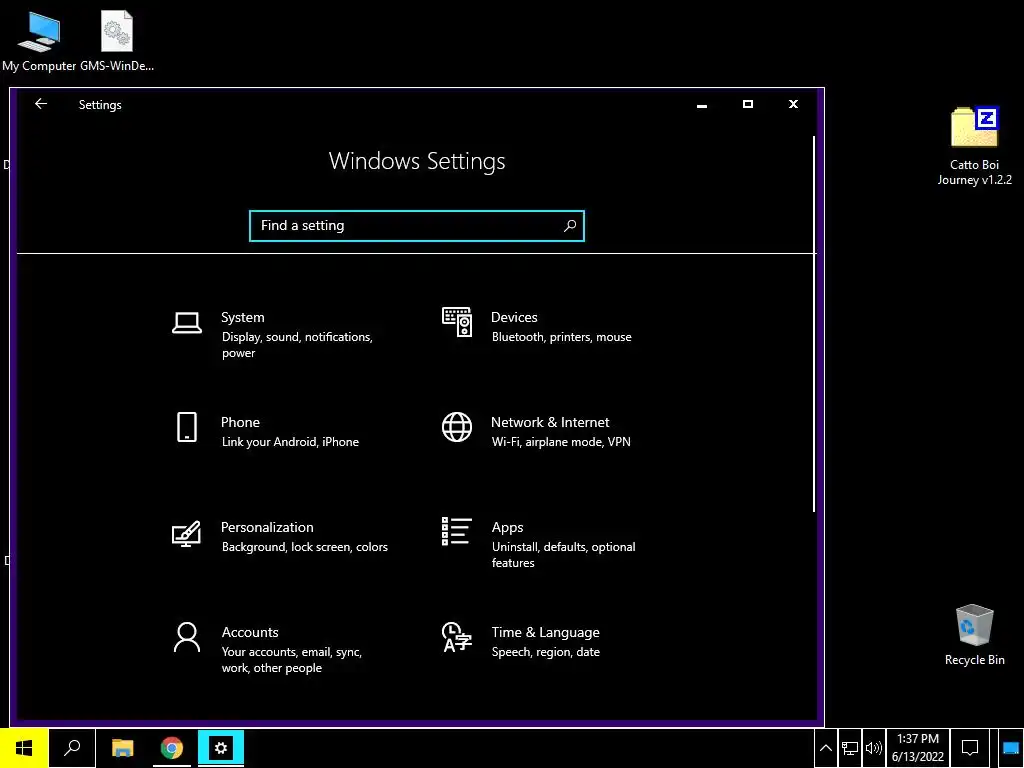Open volume speaker tray icon

point(874,748)
